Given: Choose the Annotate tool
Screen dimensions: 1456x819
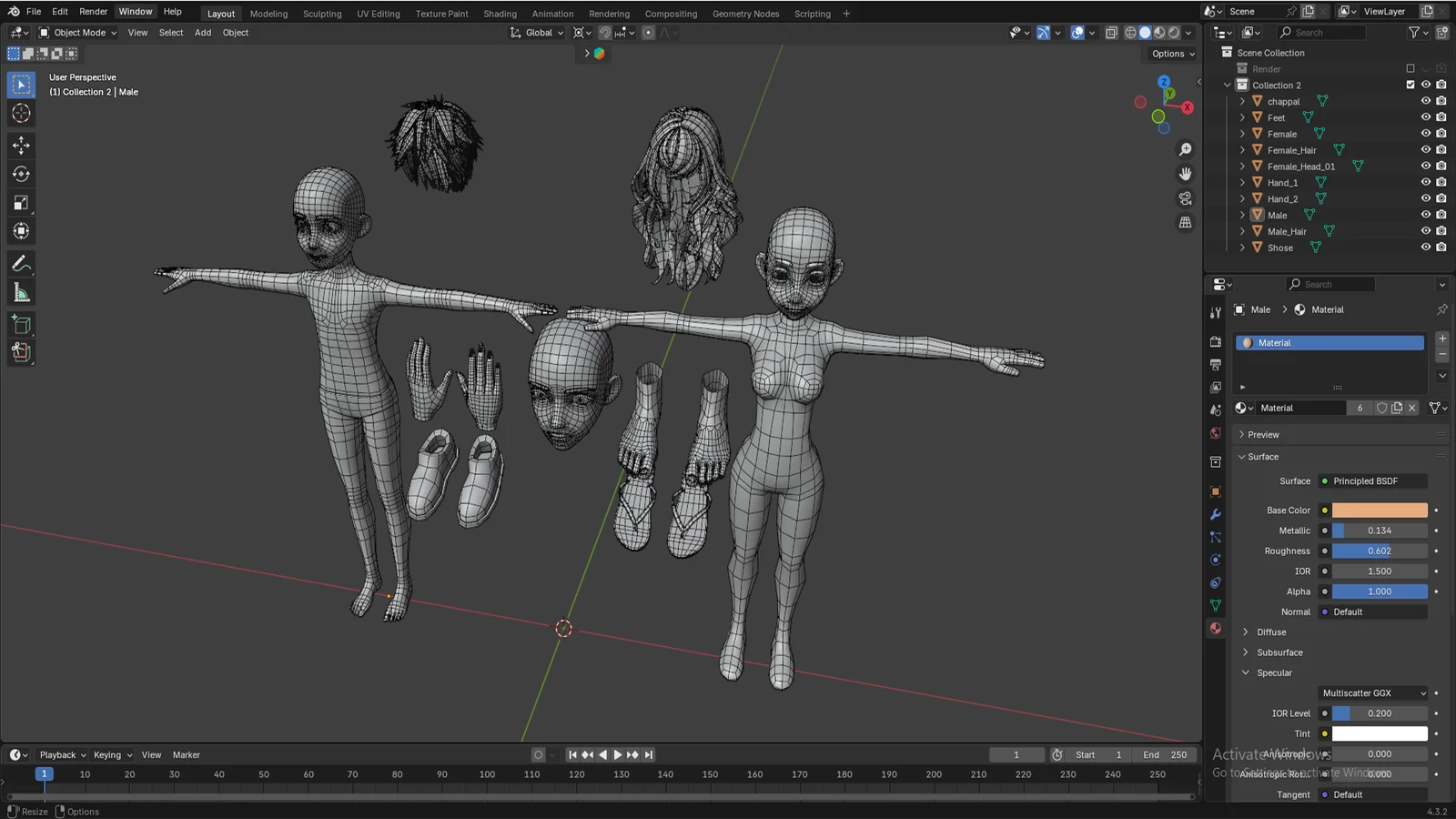Looking at the screenshot, I should (x=20, y=263).
